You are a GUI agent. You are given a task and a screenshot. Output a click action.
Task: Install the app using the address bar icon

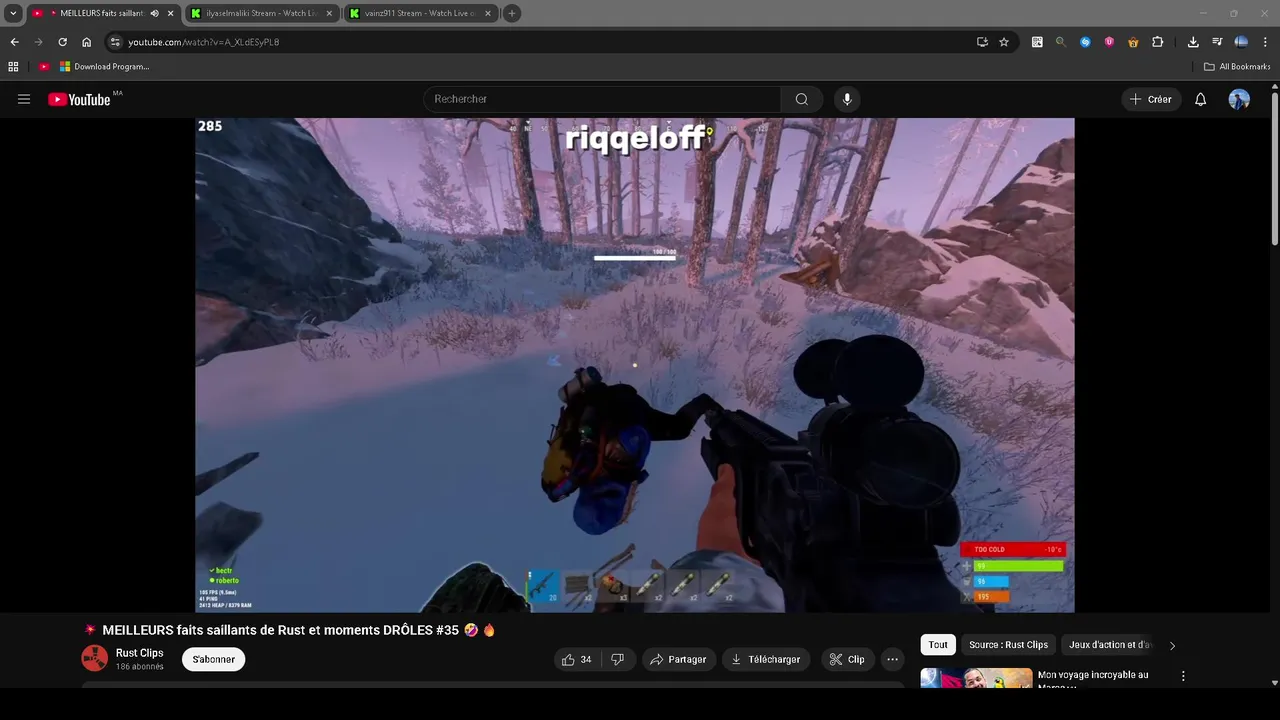point(982,42)
